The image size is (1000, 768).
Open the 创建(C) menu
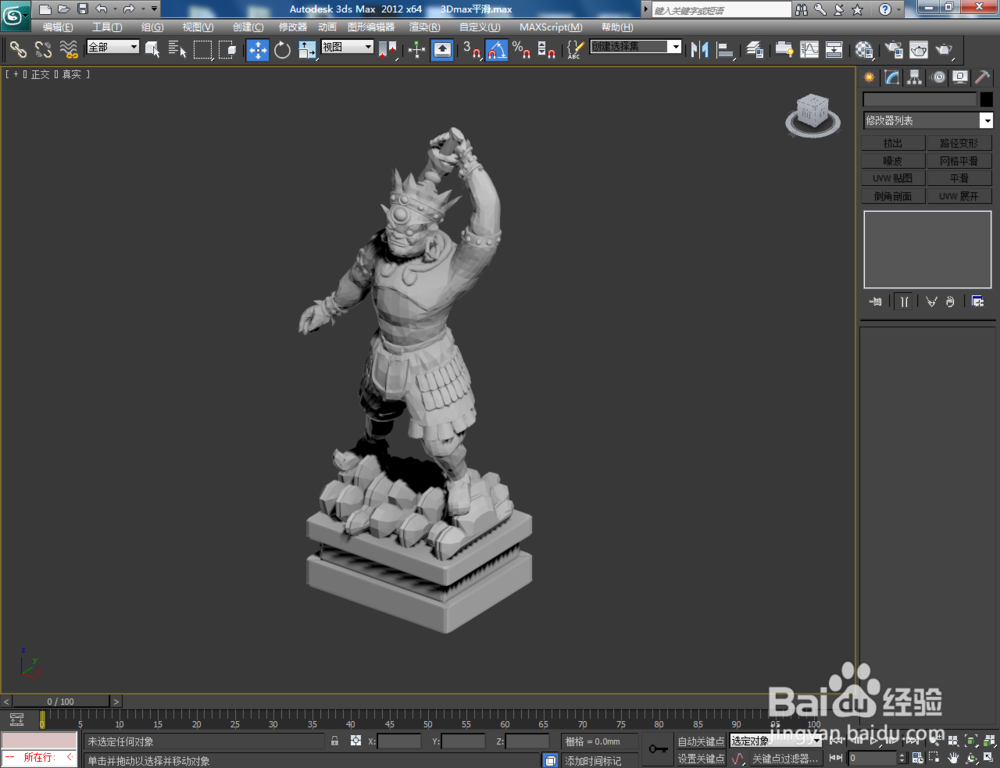(248, 27)
